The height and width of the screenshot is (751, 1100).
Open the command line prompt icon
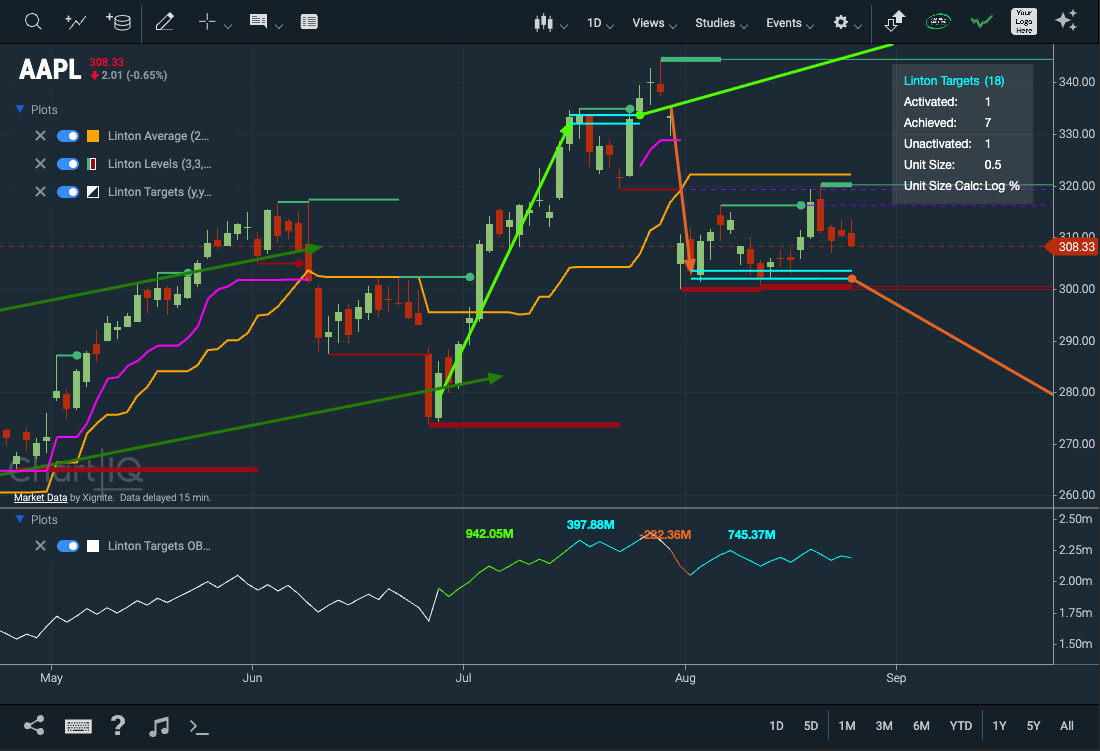199,727
